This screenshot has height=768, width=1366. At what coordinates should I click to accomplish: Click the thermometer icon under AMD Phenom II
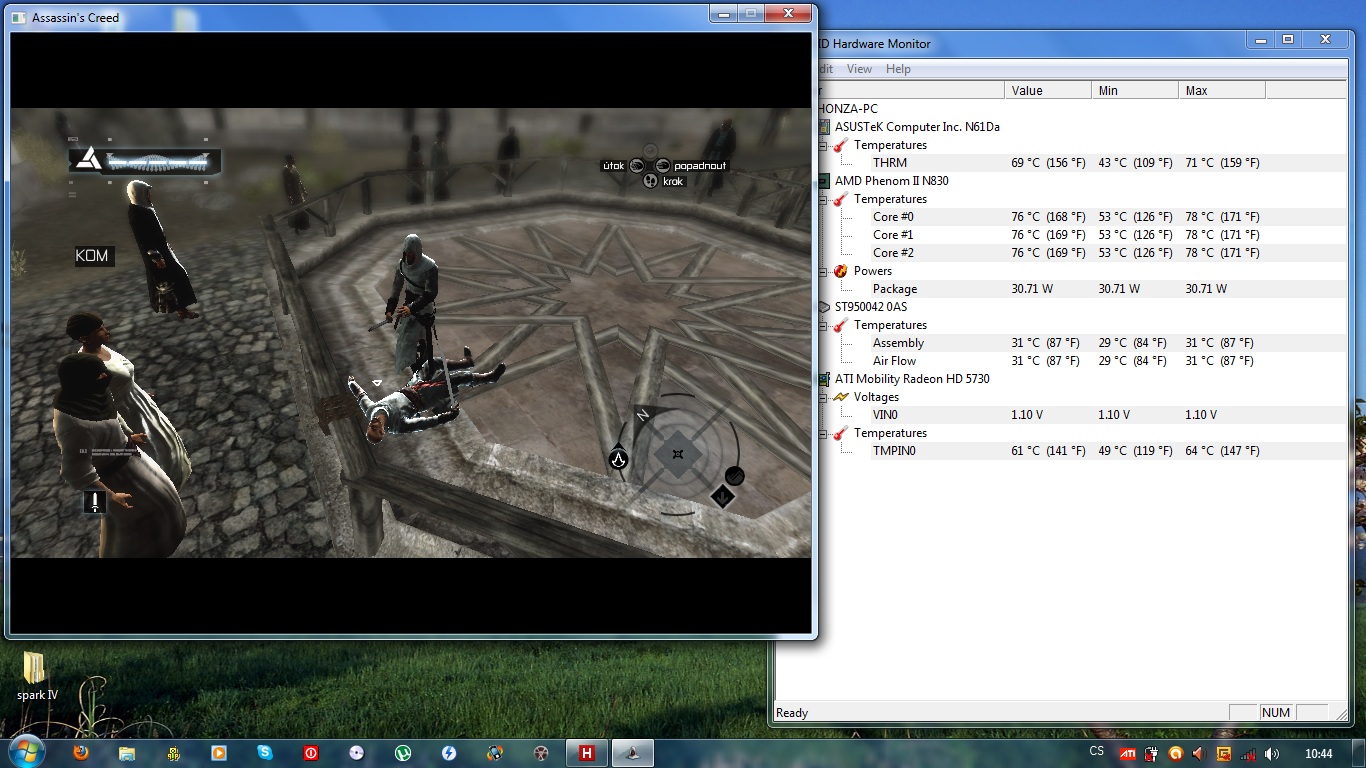coord(841,199)
